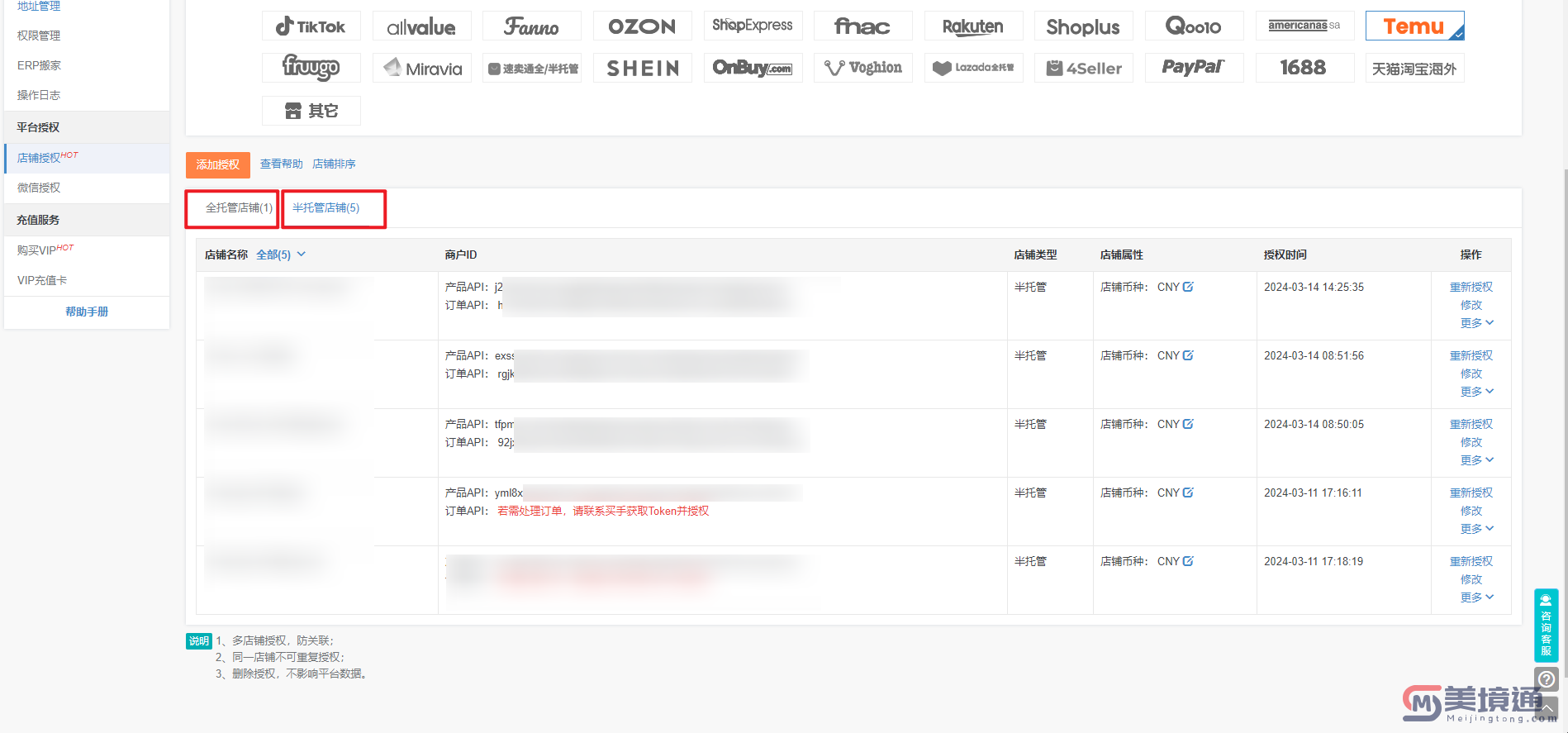
Task: Select the fruugo platform logo
Action: click(311, 68)
